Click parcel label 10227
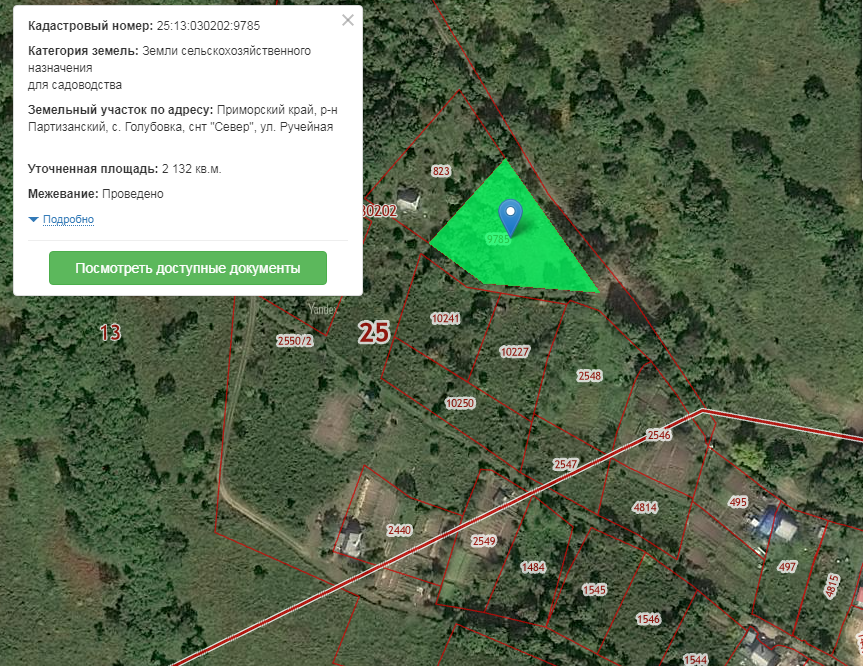 point(515,352)
